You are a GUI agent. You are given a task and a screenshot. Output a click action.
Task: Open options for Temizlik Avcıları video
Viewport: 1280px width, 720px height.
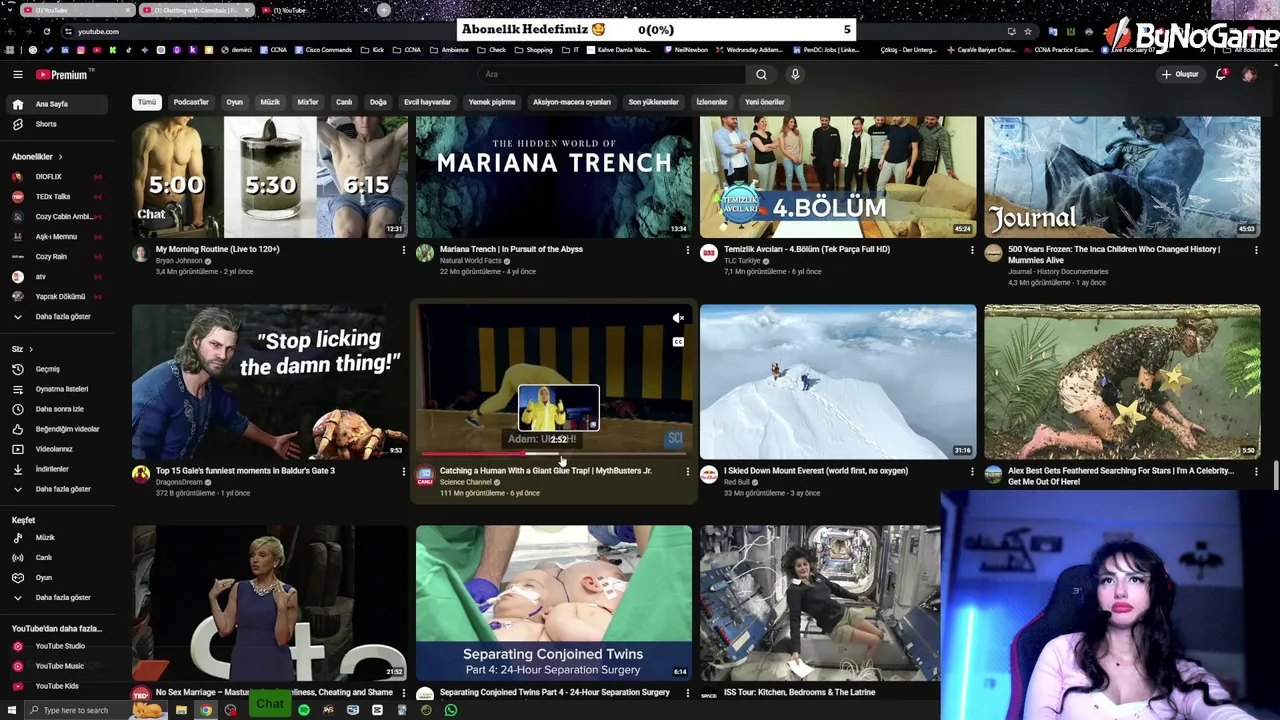pyautogui.click(x=971, y=250)
